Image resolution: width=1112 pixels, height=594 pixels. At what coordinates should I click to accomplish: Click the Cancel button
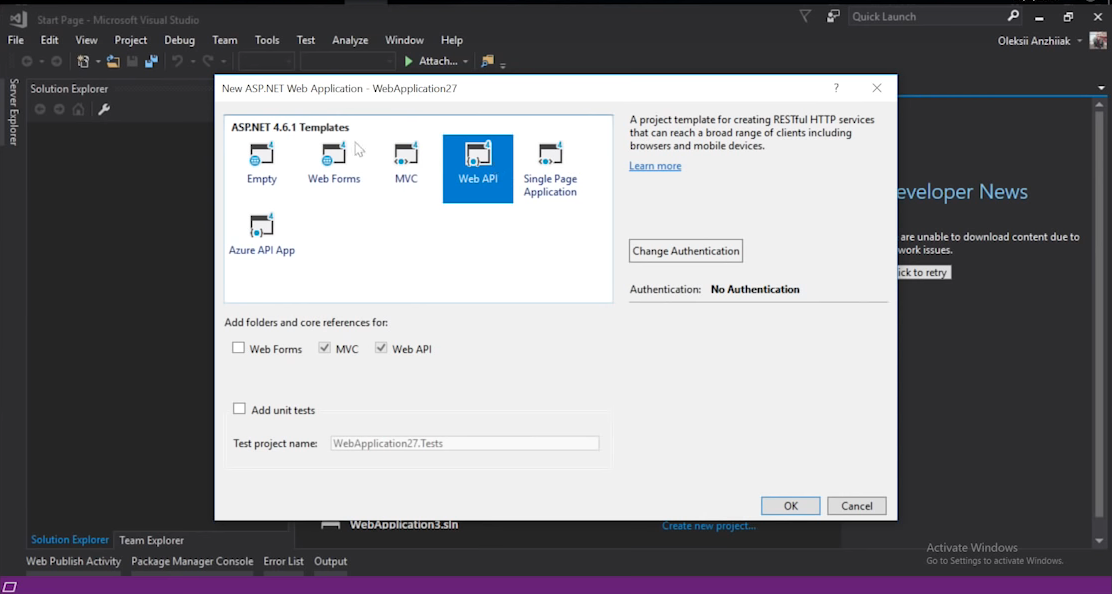pos(857,506)
